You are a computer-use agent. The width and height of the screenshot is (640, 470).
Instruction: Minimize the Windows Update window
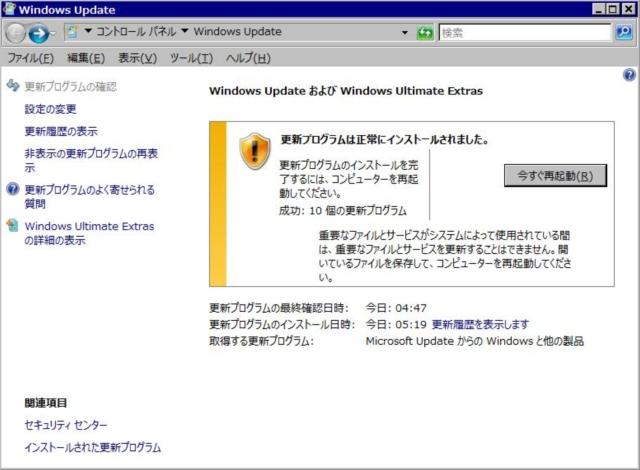[599, 9]
